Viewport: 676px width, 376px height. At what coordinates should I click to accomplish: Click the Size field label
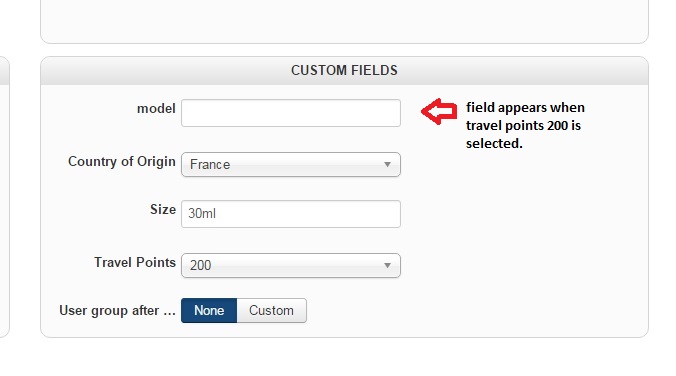163,210
